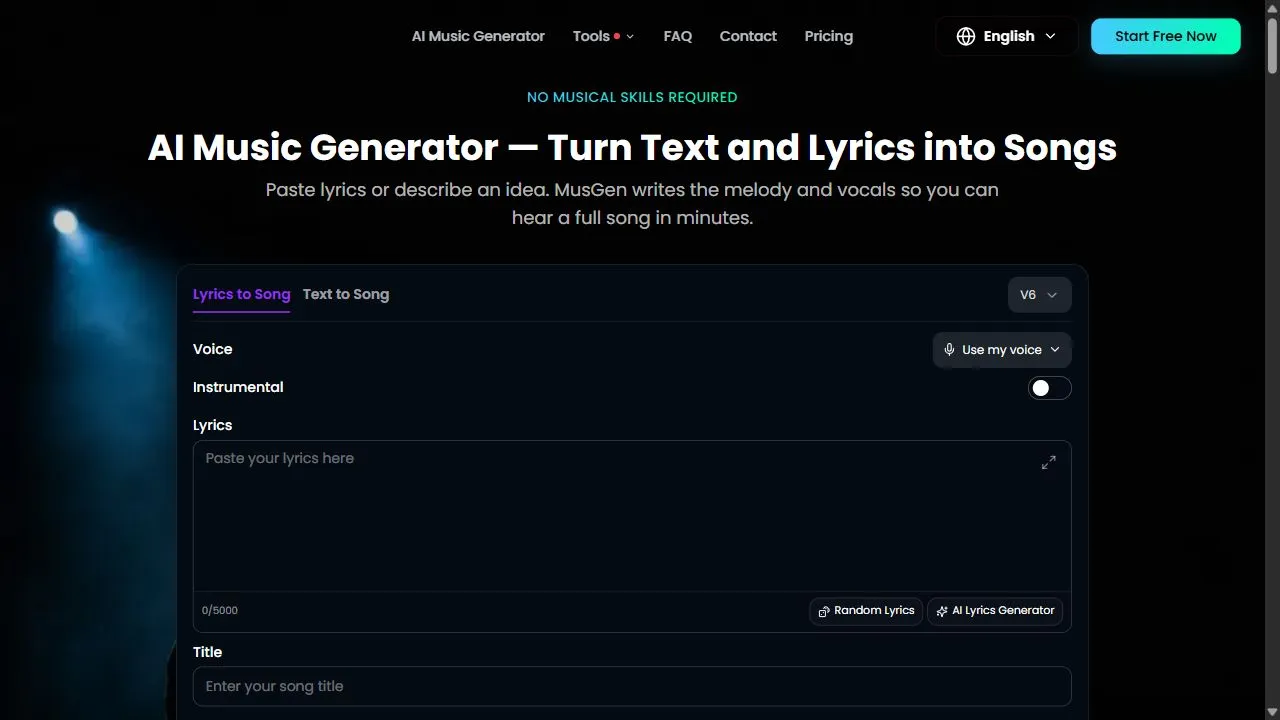Click the Start Free Now button
The width and height of the screenshot is (1280, 720).
point(1166,36)
